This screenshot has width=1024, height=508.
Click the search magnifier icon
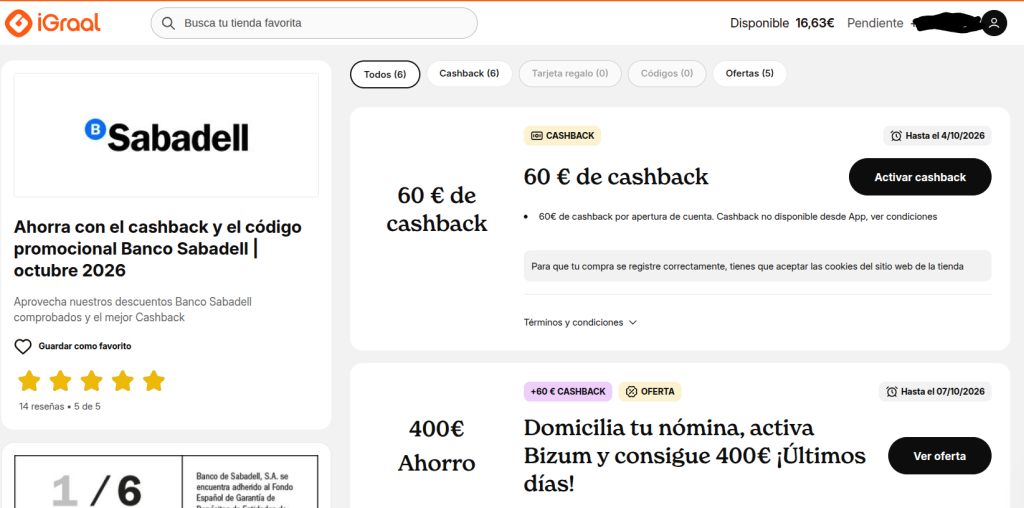[x=168, y=24]
